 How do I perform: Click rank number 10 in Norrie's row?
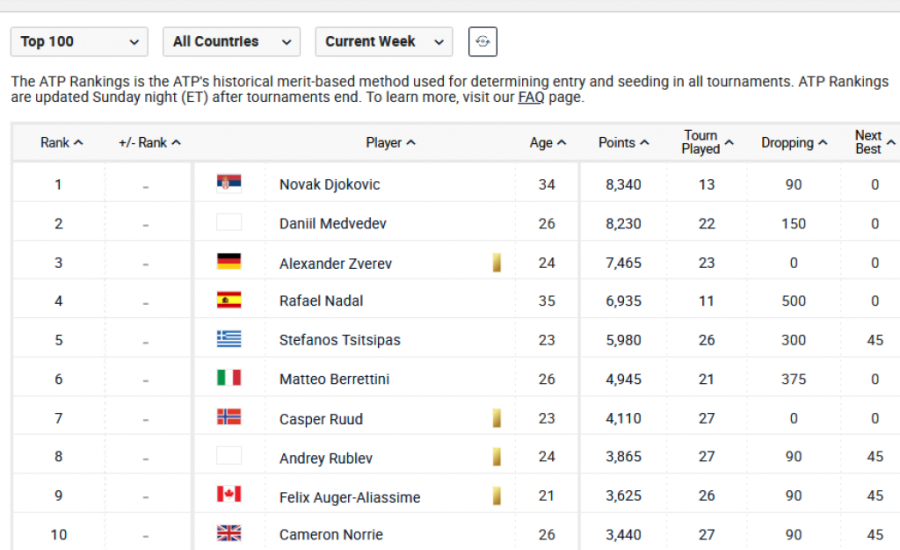coord(59,534)
